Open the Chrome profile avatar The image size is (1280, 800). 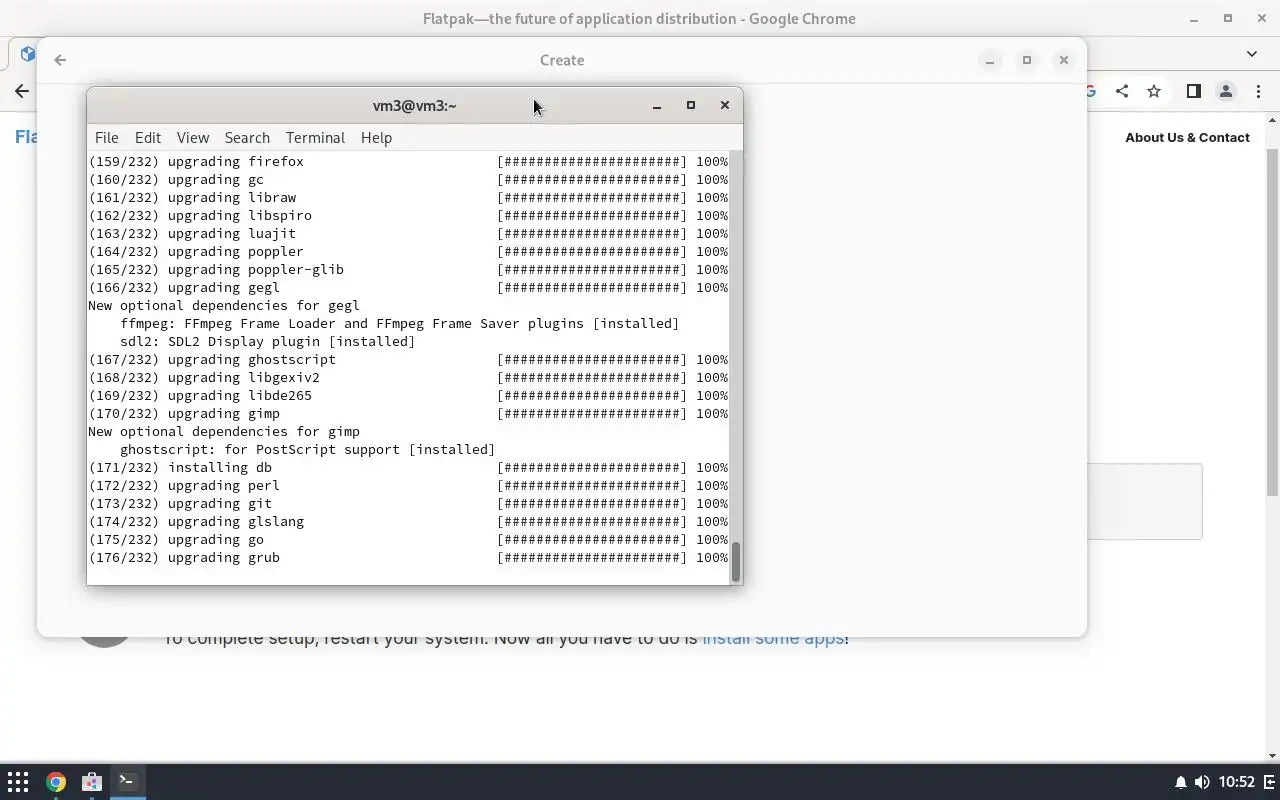[1225, 91]
